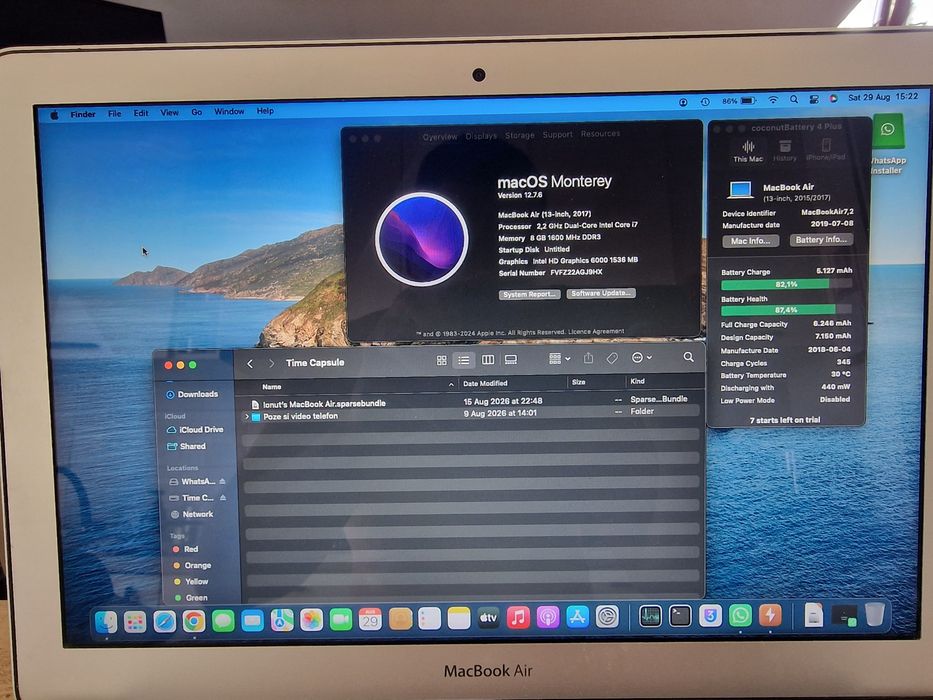Viewport: 933px width, 700px height.
Task: Open Podcasts from the Dock
Action: [x=548, y=618]
